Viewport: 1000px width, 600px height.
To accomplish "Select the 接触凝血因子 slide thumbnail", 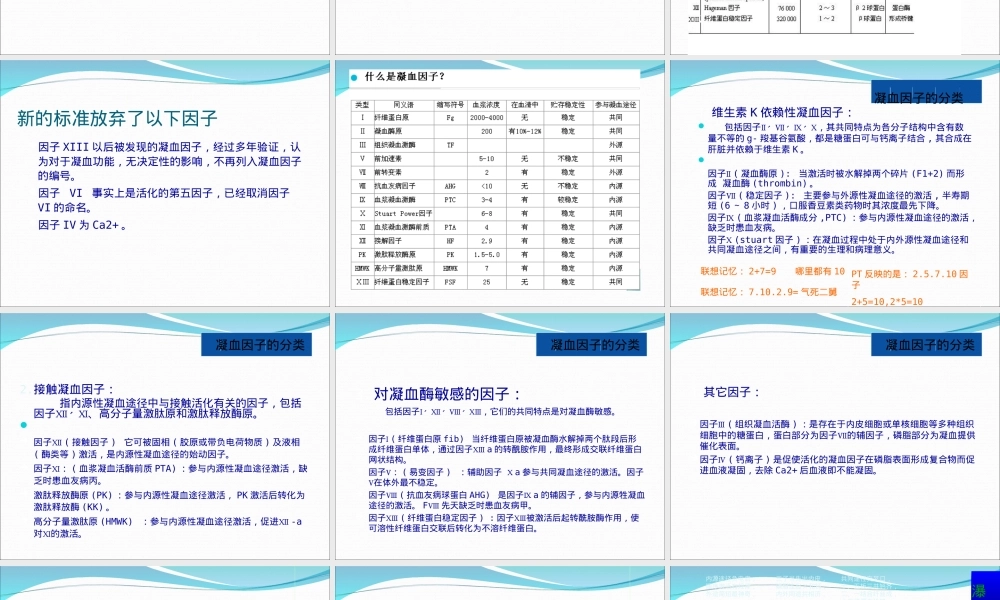I will (165, 436).
